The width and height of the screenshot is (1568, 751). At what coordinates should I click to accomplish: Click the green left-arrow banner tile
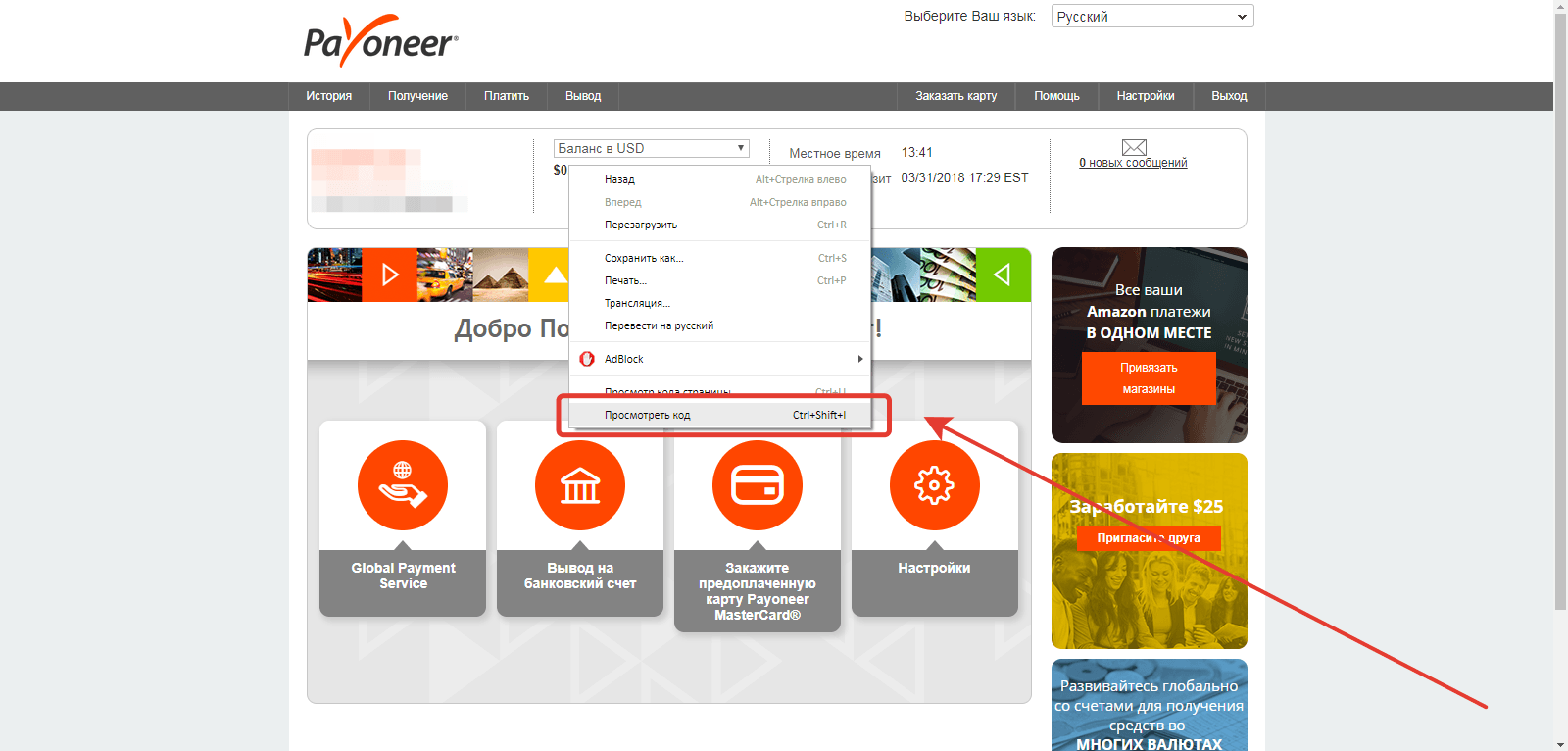(x=1004, y=275)
